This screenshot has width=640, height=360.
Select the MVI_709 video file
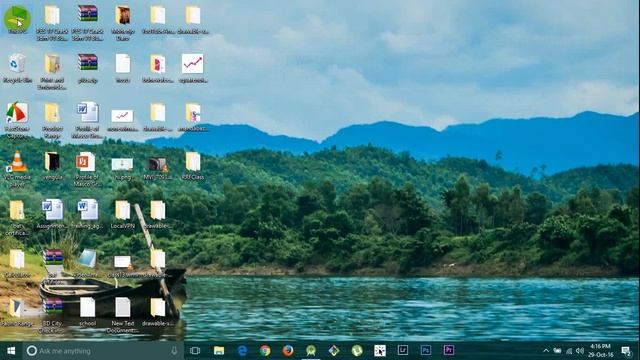[158, 167]
